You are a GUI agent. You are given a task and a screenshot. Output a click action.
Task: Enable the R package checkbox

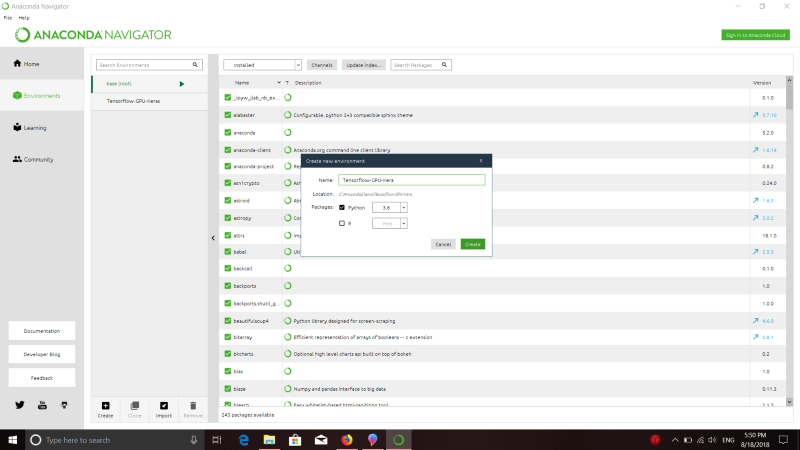(342, 223)
